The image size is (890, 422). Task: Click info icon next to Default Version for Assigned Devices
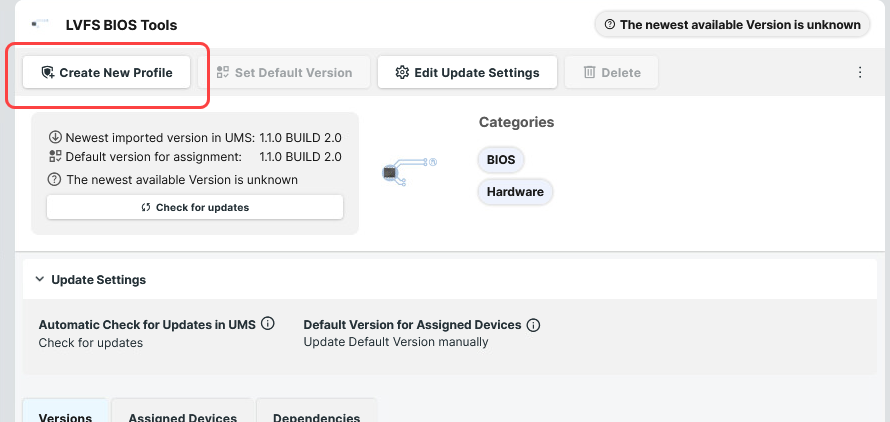coord(533,325)
